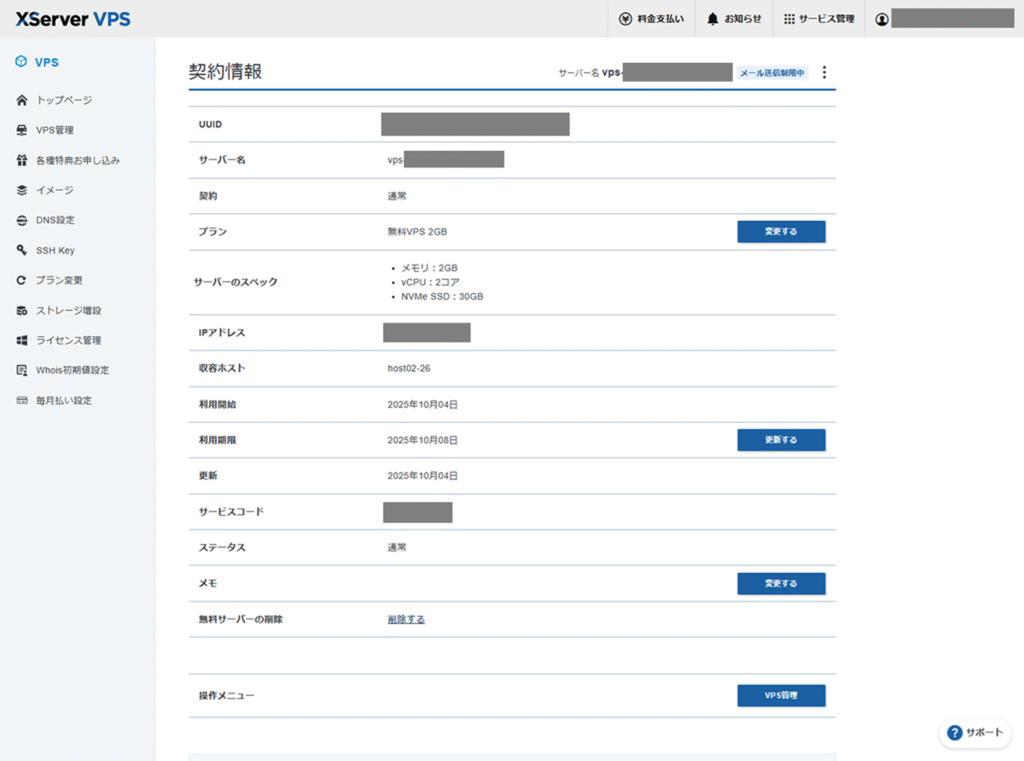Click 更新する button for 利用期限
This screenshot has height=761, width=1024.
click(x=781, y=440)
